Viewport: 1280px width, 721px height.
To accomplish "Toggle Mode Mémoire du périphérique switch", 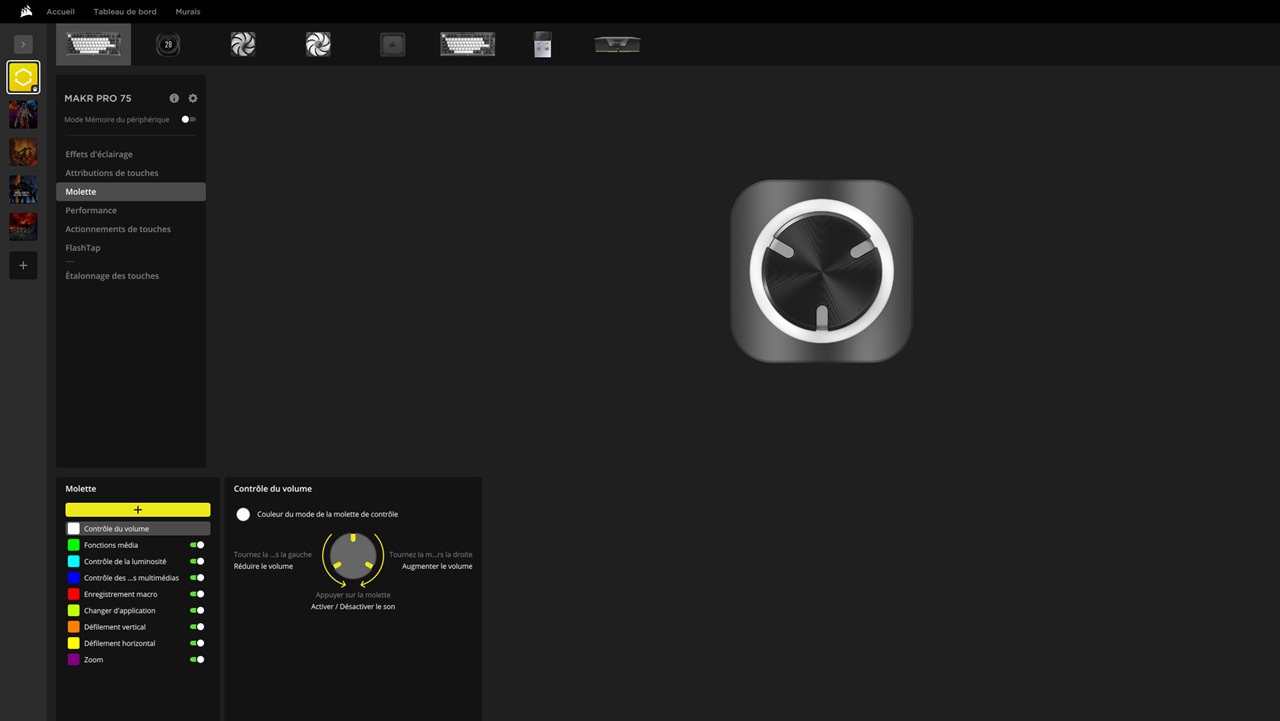I will (x=188, y=120).
